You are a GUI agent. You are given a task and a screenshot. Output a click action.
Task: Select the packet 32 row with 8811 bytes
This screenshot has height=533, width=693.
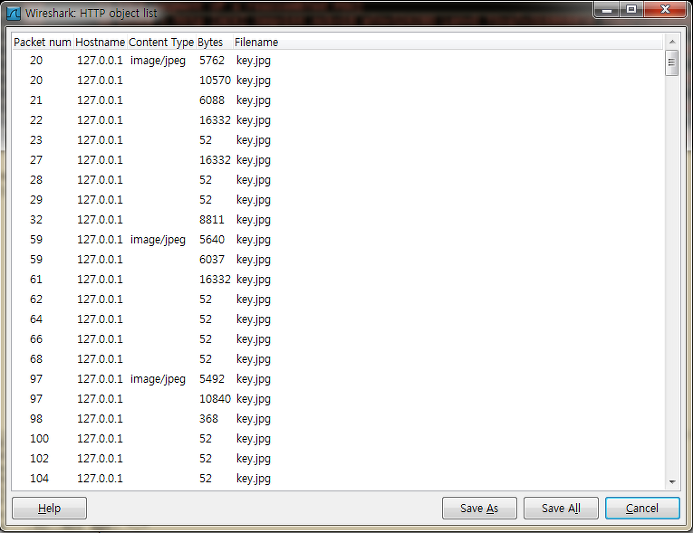pos(338,220)
